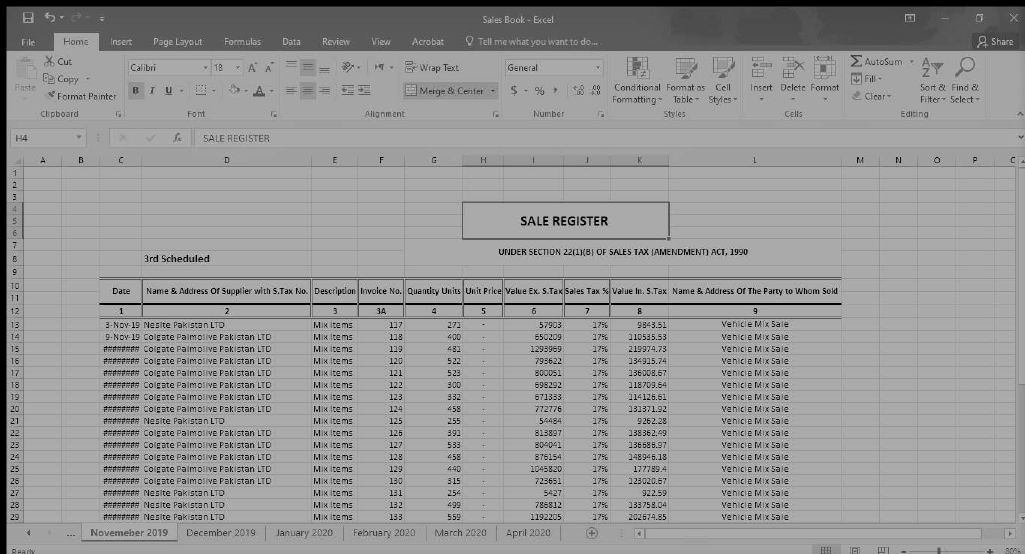Screen dimensions: 1025x554
Task: Click the Percent Style icon
Action: click(539, 90)
